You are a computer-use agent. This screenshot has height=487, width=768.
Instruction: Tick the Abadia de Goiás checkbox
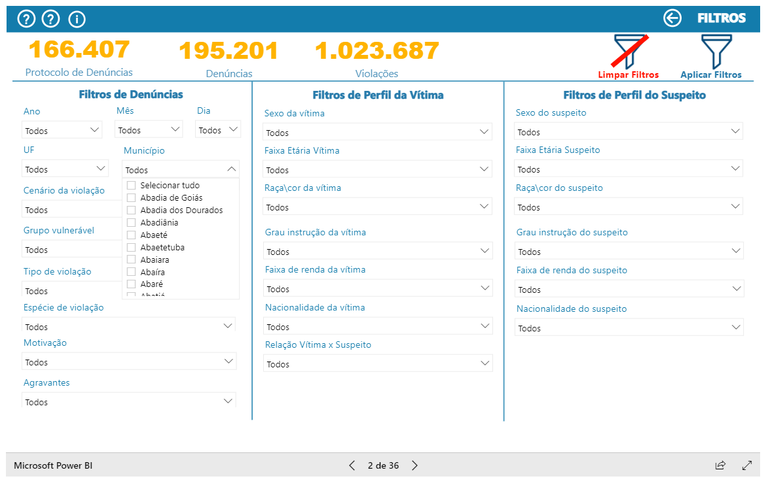click(131, 198)
